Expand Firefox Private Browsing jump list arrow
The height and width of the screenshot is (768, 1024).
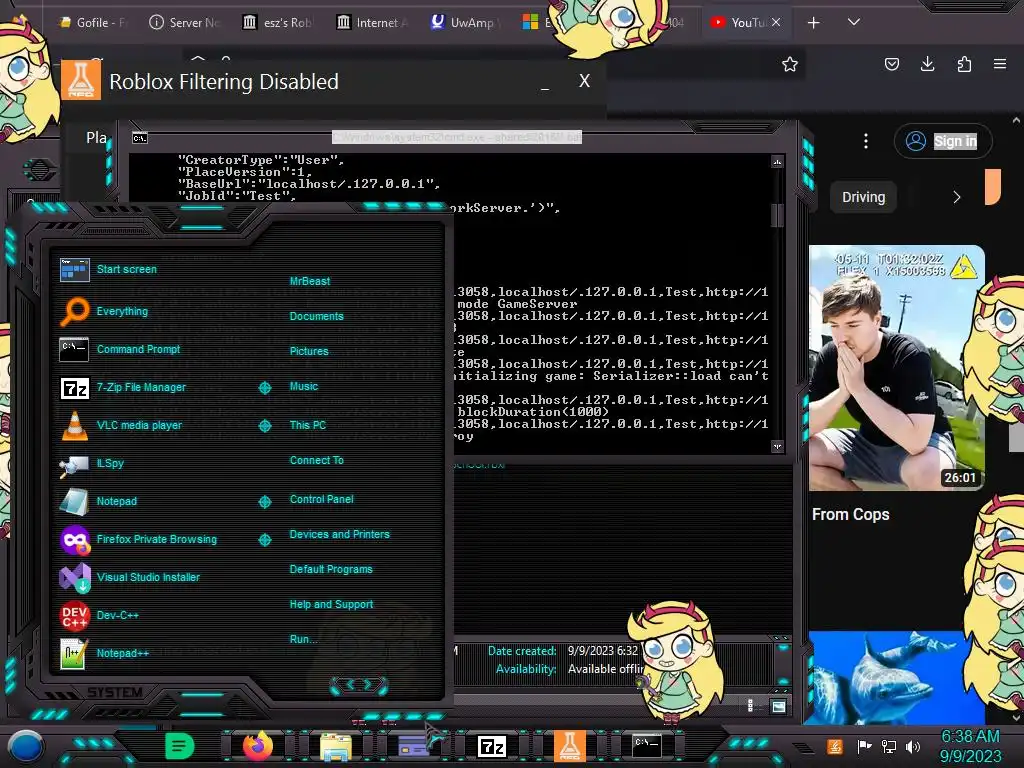(264, 540)
